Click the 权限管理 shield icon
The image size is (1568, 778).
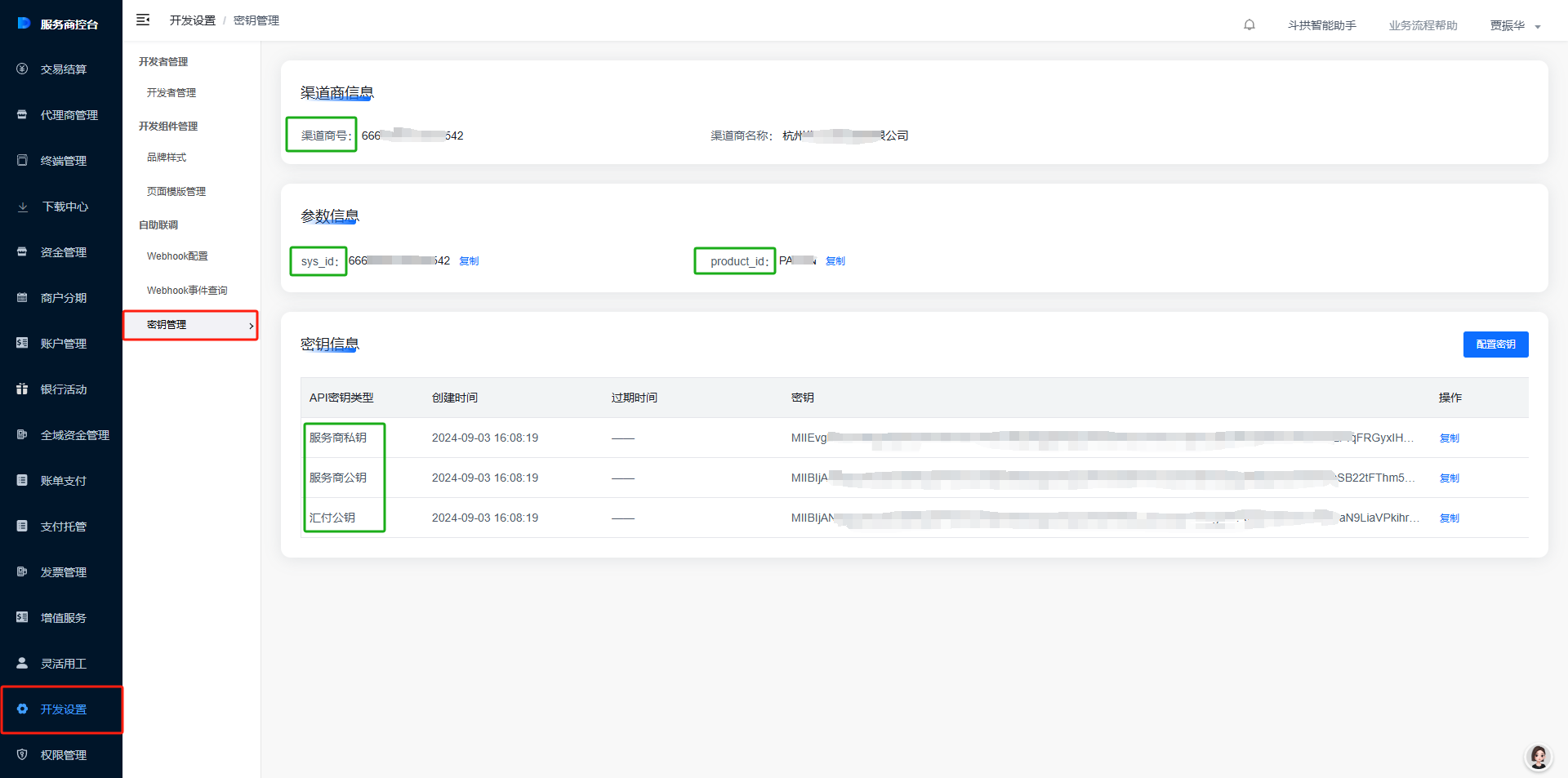click(22, 755)
